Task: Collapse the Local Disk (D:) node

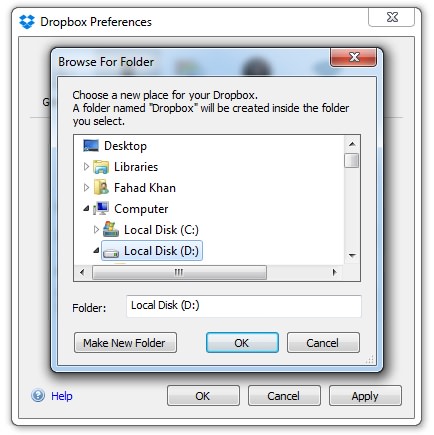Action: (96, 250)
